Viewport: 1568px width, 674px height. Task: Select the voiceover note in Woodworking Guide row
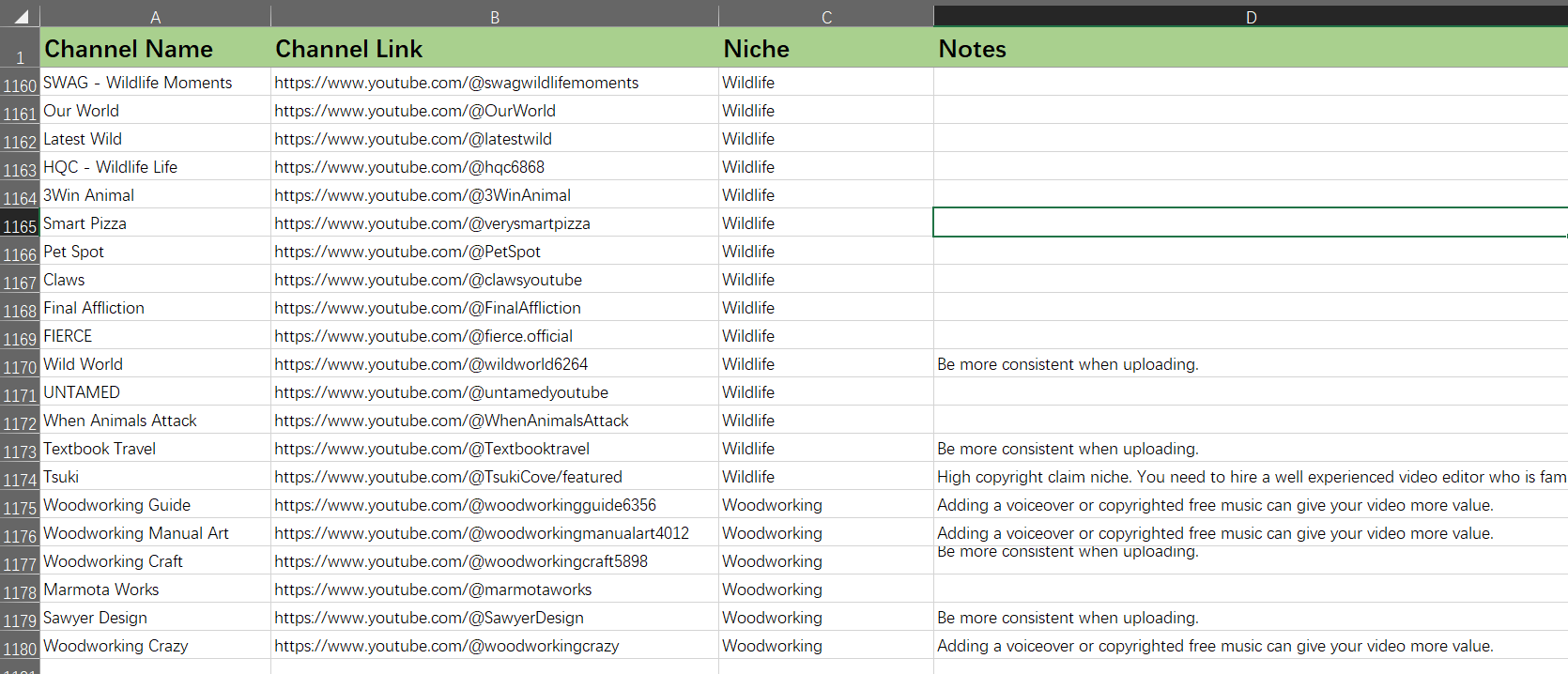(1251, 504)
